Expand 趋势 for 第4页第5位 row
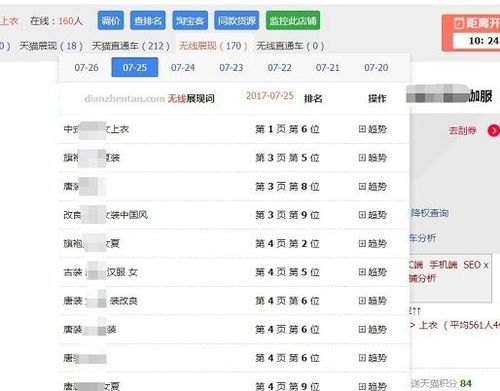The image size is (500, 391). (x=373, y=272)
